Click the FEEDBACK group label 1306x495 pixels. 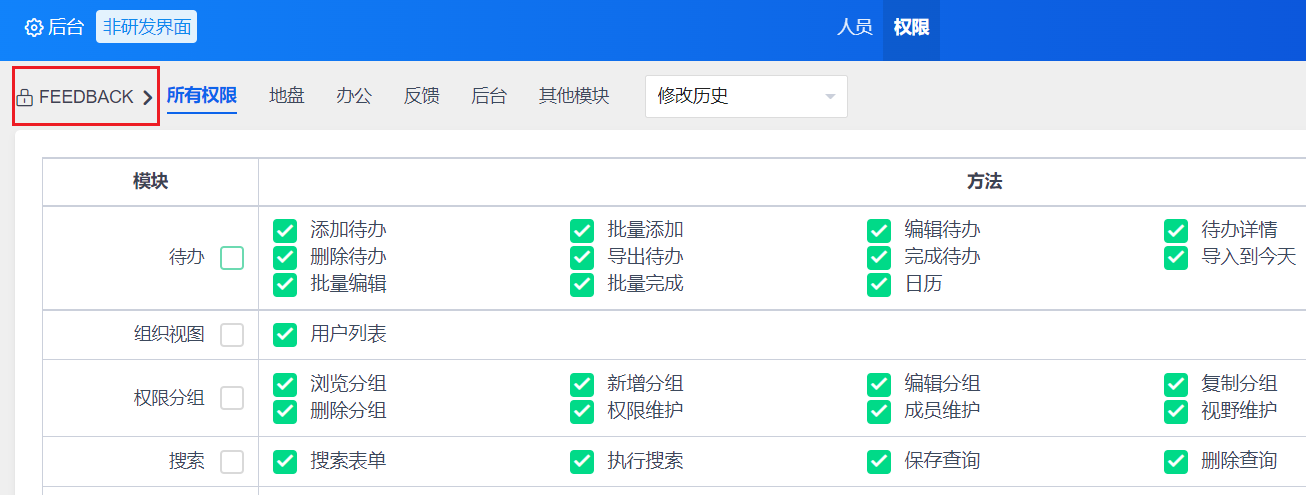(x=86, y=97)
